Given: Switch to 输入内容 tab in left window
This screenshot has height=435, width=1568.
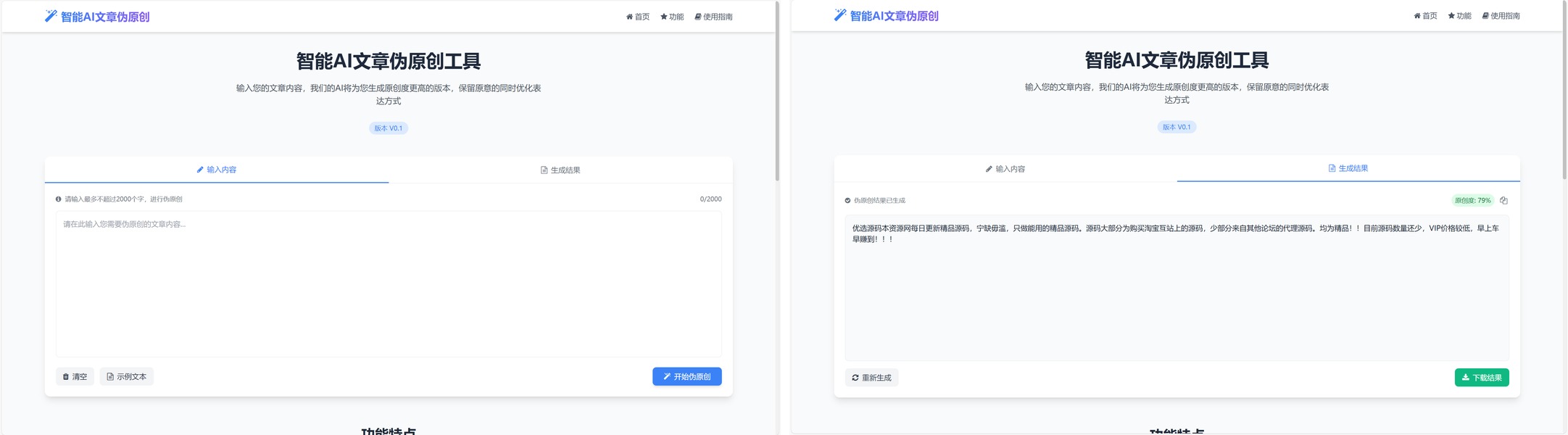Looking at the screenshot, I should click(x=217, y=170).
